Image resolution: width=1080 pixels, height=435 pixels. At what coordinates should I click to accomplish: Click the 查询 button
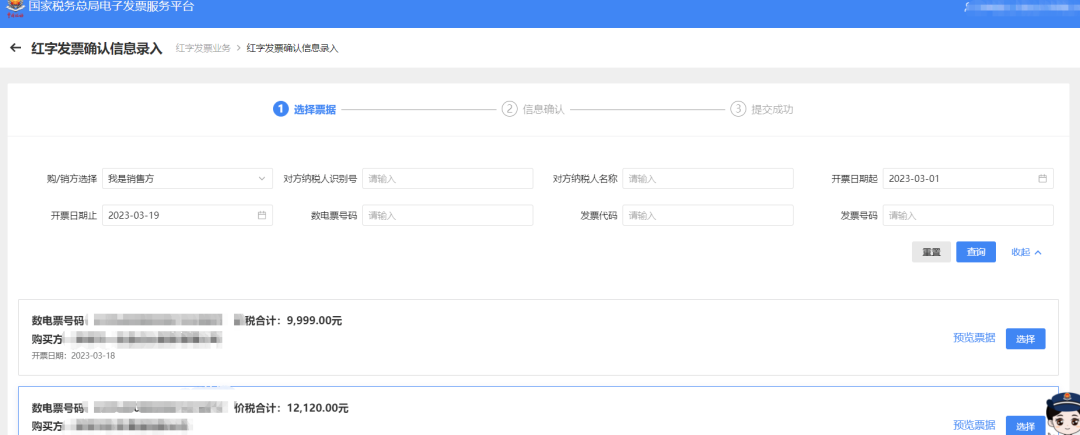976,252
